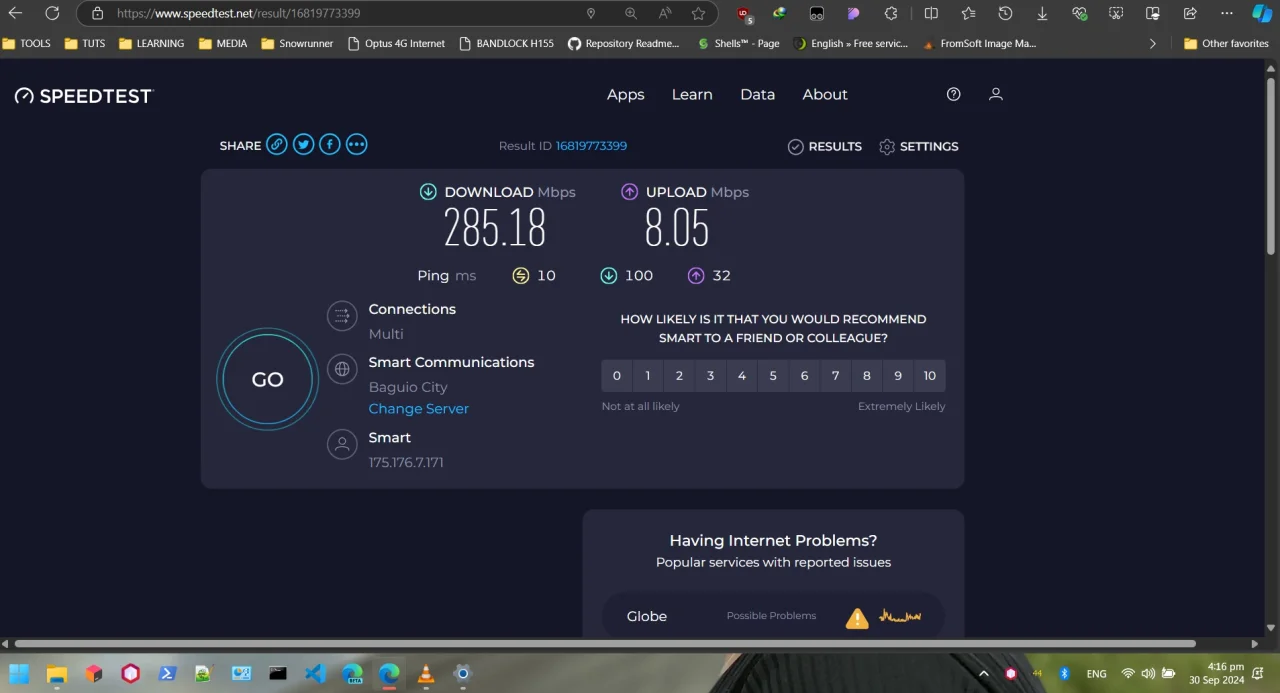Rate recommendation score 0
1280x693 pixels.
[617, 376]
